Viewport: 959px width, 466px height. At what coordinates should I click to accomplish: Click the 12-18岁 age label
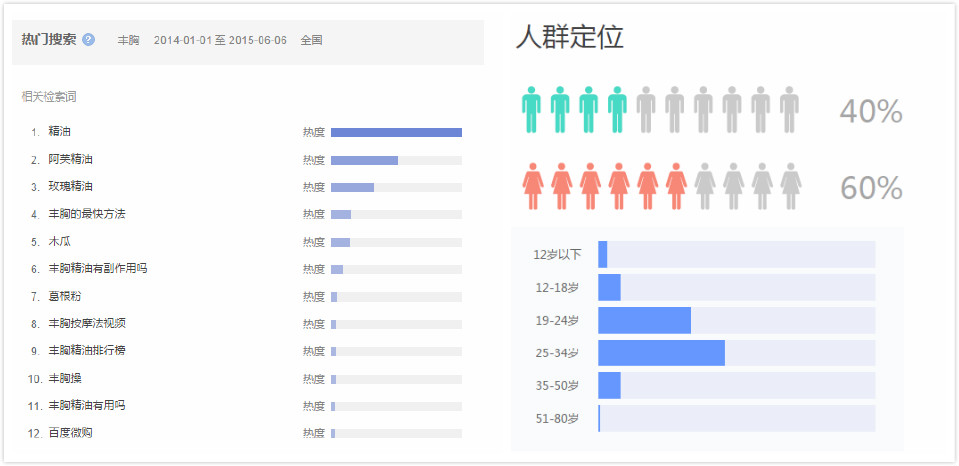coord(556,287)
